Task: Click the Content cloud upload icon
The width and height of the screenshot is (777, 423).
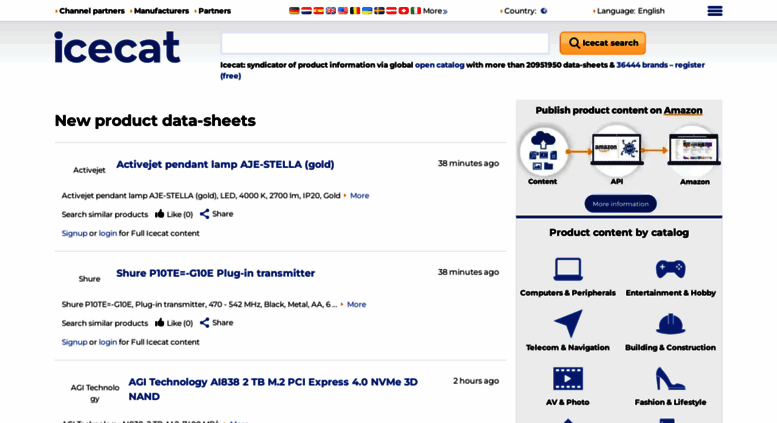Action: 543,151
